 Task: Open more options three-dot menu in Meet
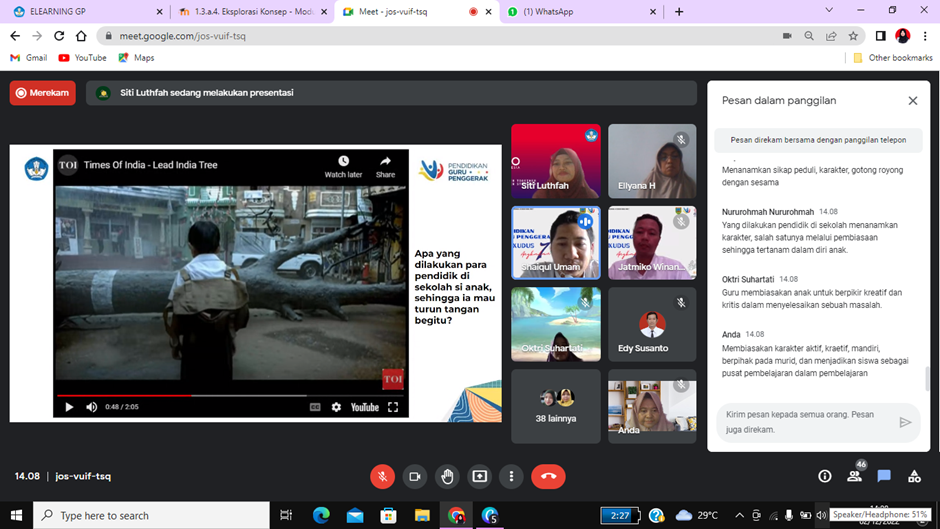pos(511,476)
